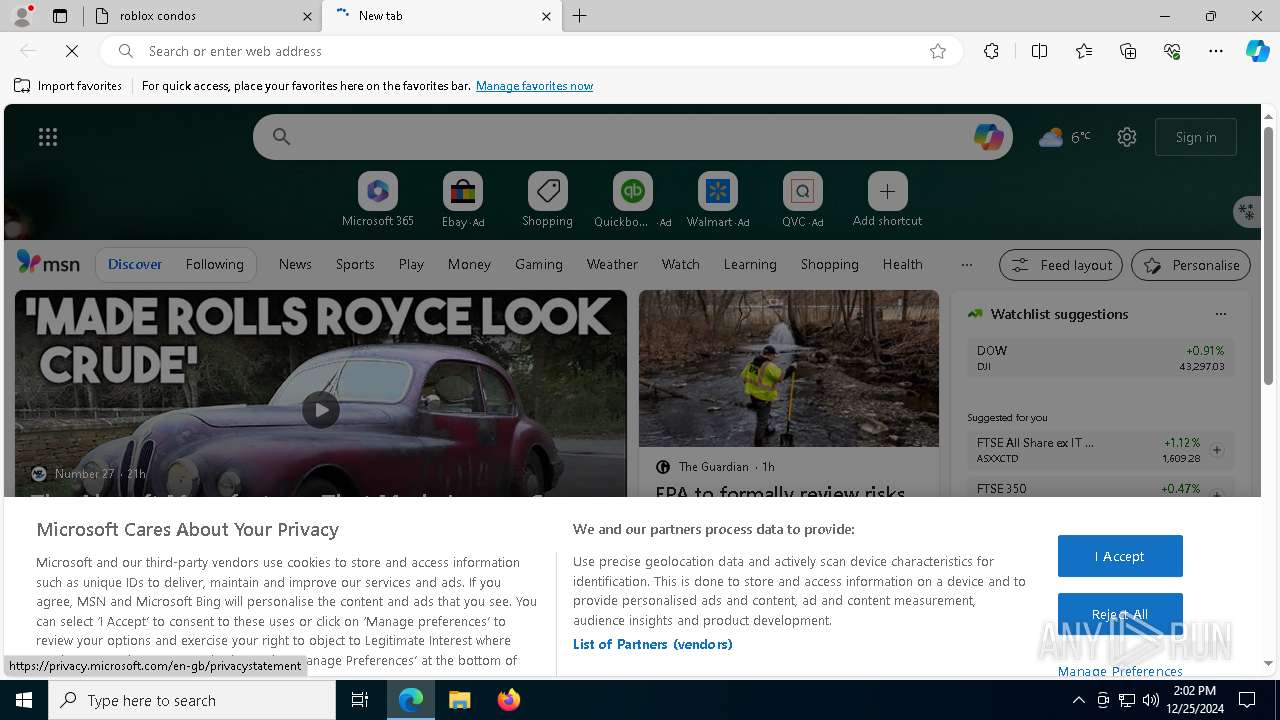Accept cookies with I Accept
The height and width of the screenshot is (720, 1280).
1120,556
